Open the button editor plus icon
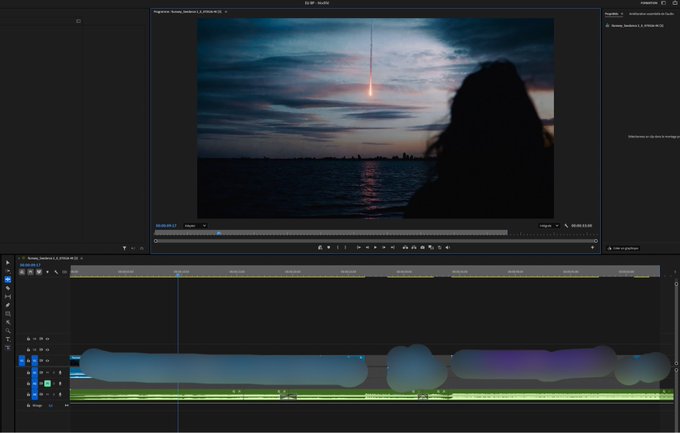 point(592,247)
